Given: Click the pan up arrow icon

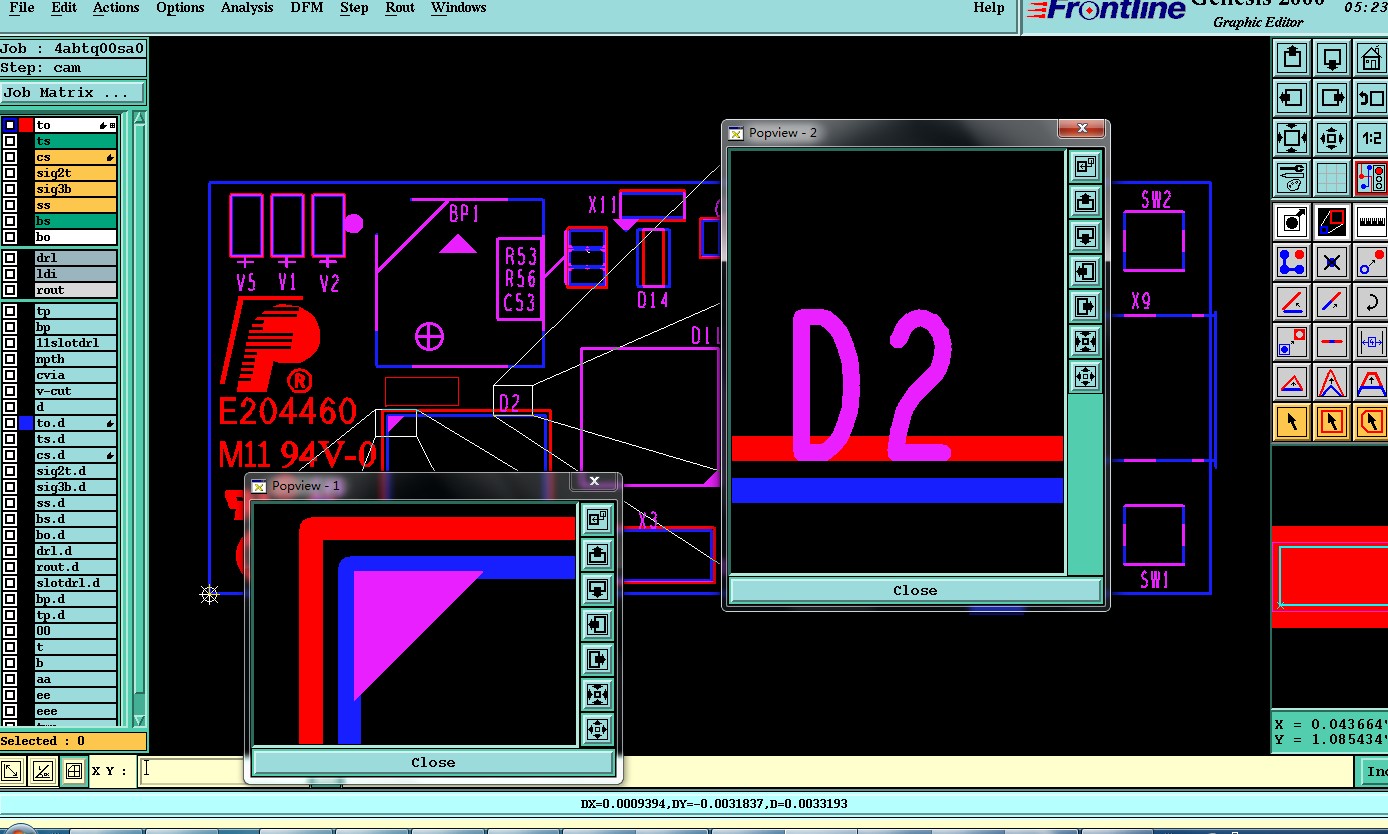Looking at the screenshot, I should [x=1292, y=58].
